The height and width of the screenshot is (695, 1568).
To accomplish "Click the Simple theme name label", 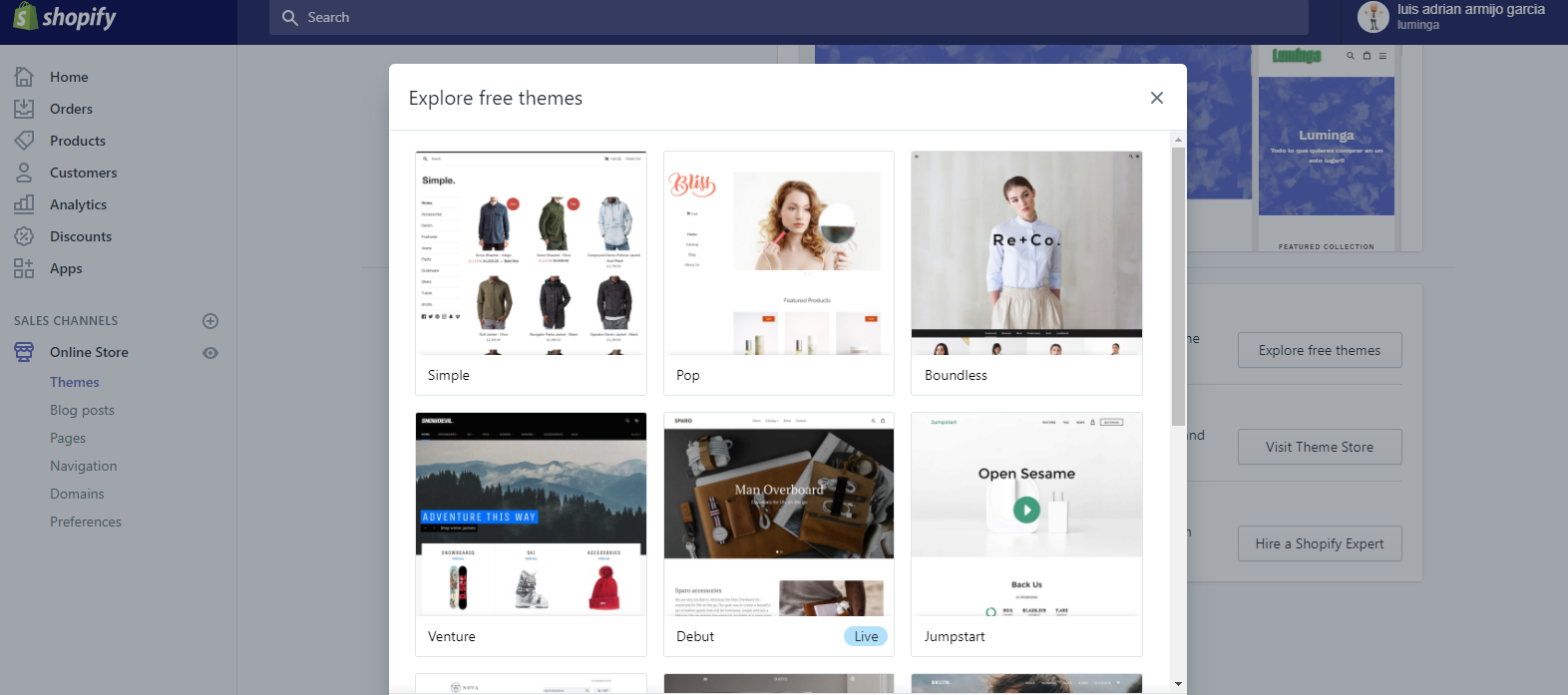I will pyautogui.click(x=449, y=375).
